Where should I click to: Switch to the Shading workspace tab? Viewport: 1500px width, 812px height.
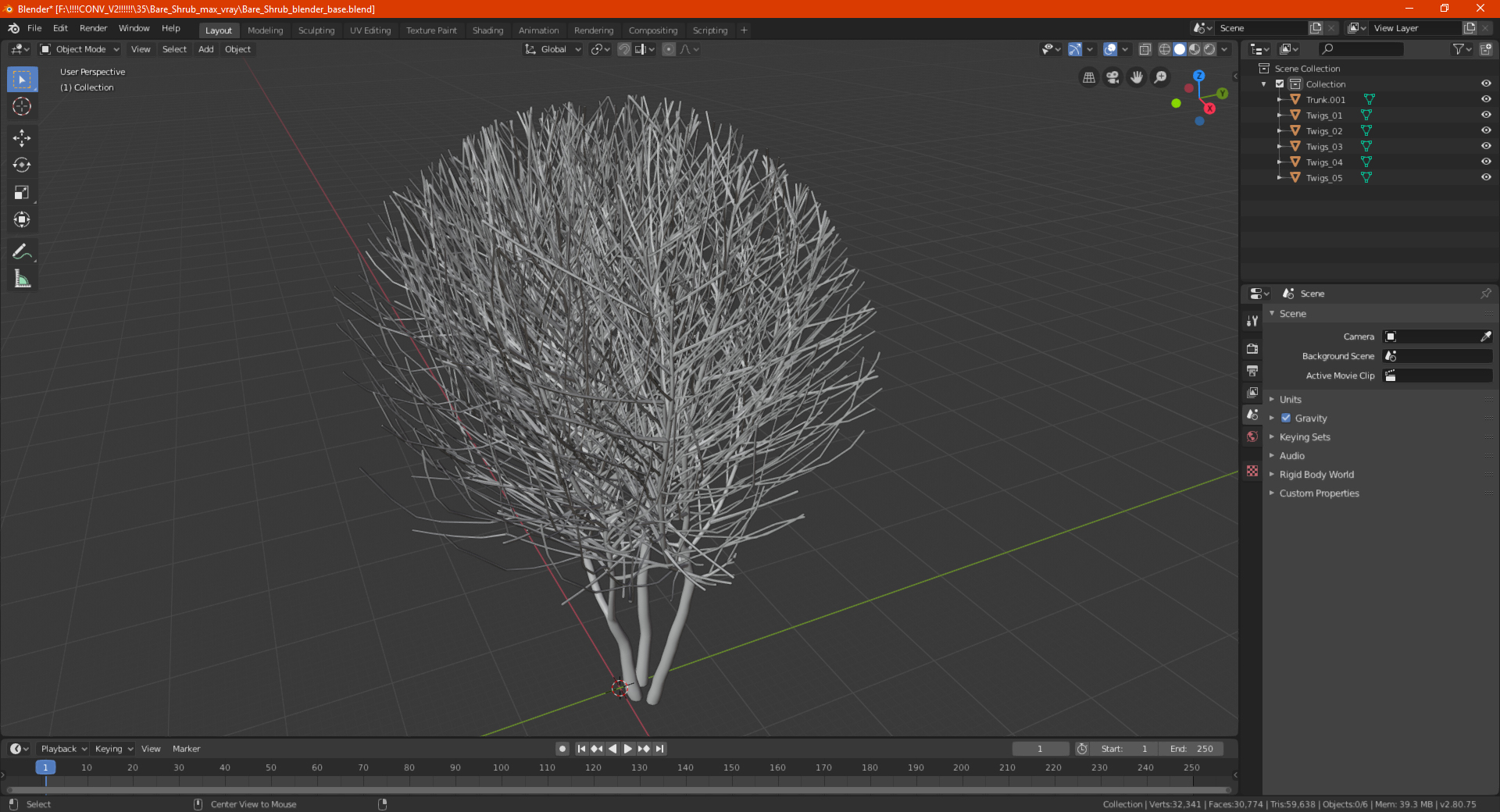click(487, 30)
